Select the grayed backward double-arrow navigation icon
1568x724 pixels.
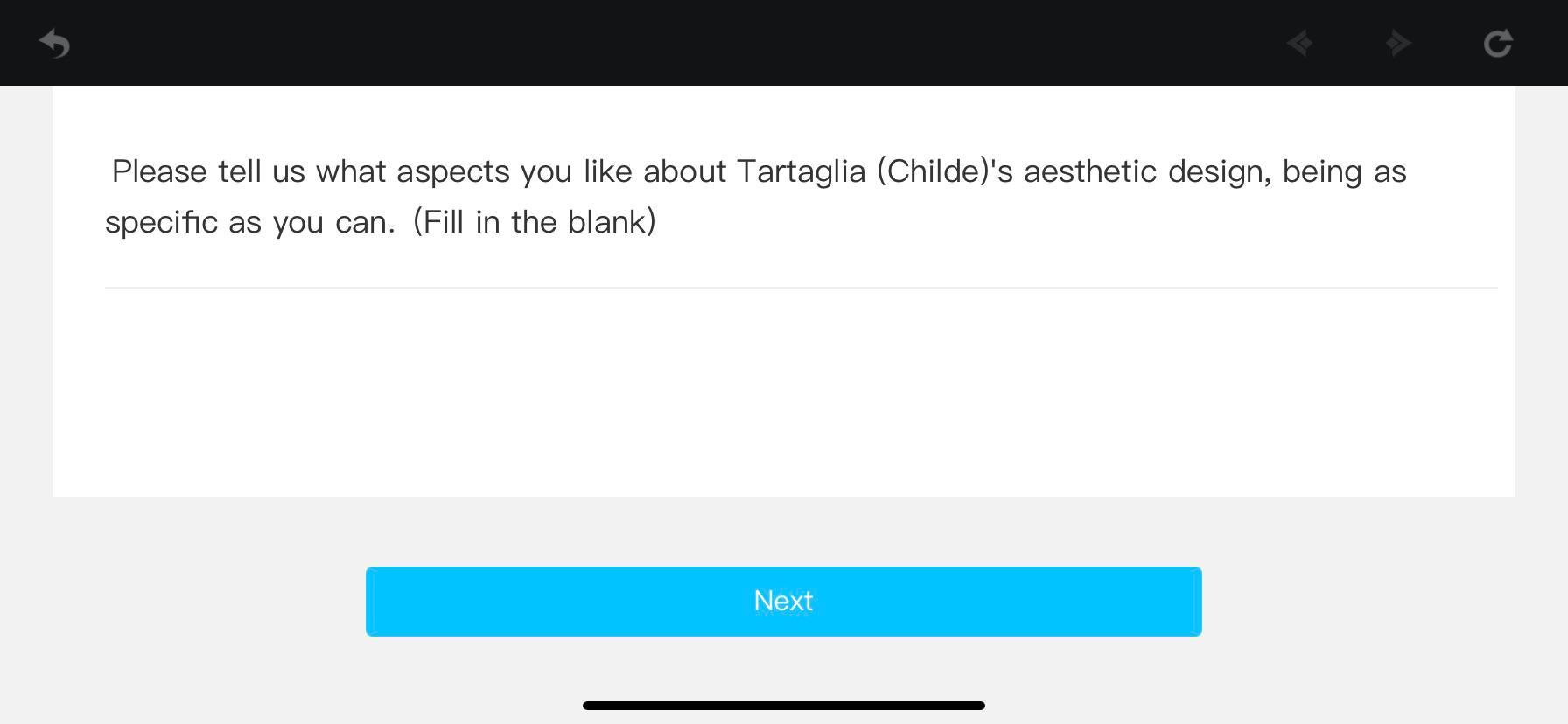tap(1299, 43)
